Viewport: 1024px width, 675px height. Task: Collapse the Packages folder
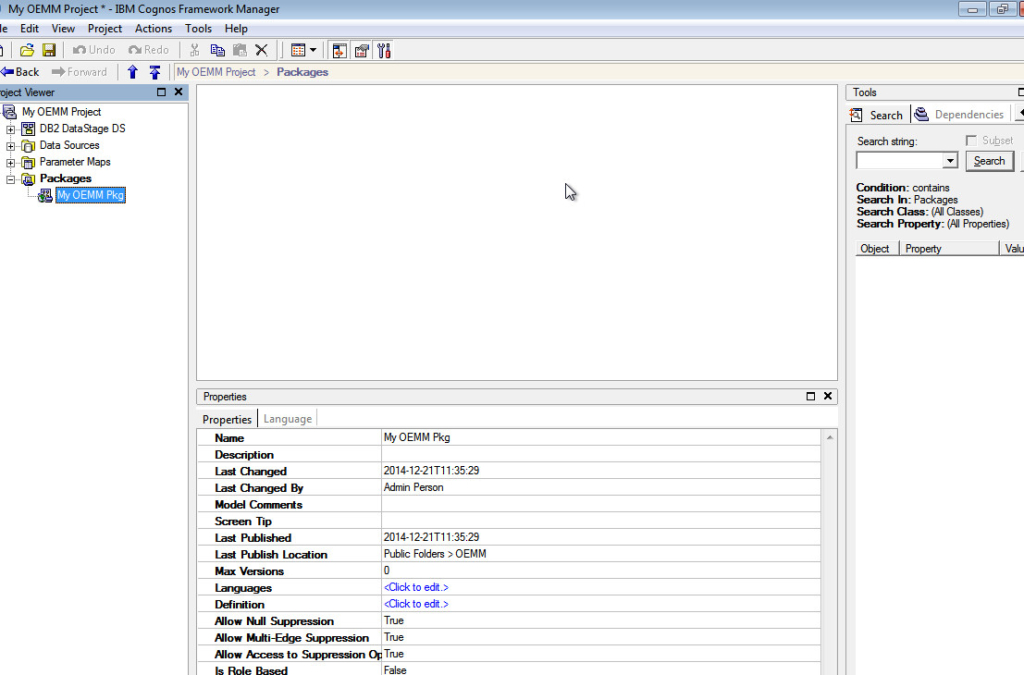pyautogui.click(x=10, y=179)
